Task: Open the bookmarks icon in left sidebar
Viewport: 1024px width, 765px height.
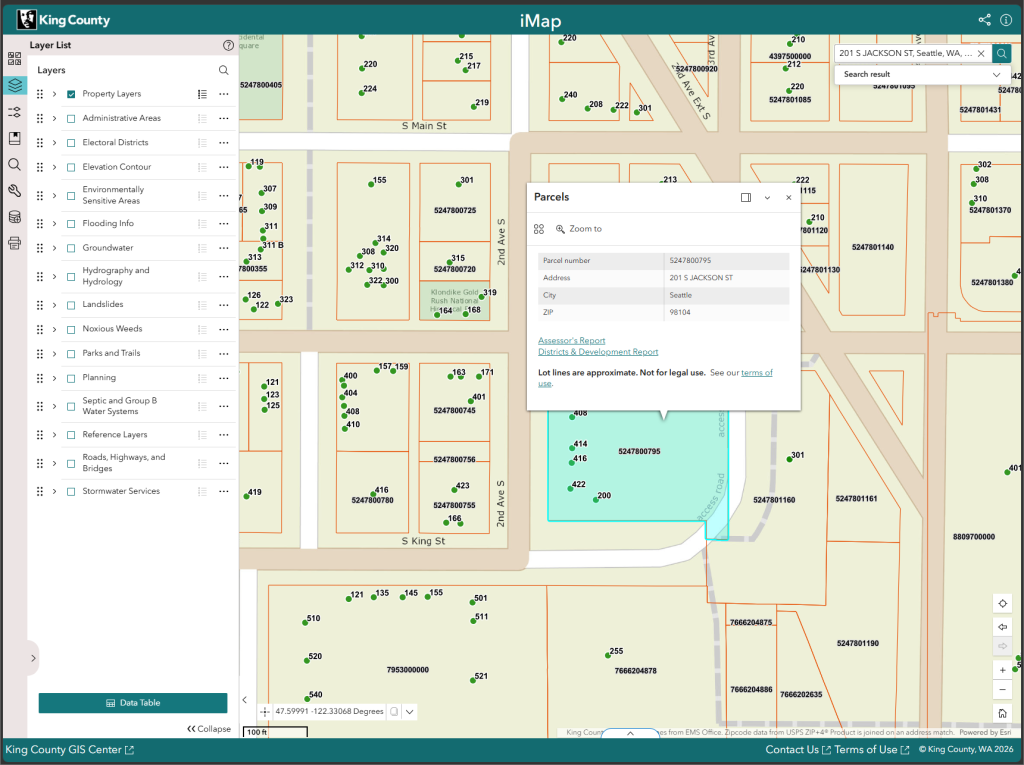Action: 14,138
